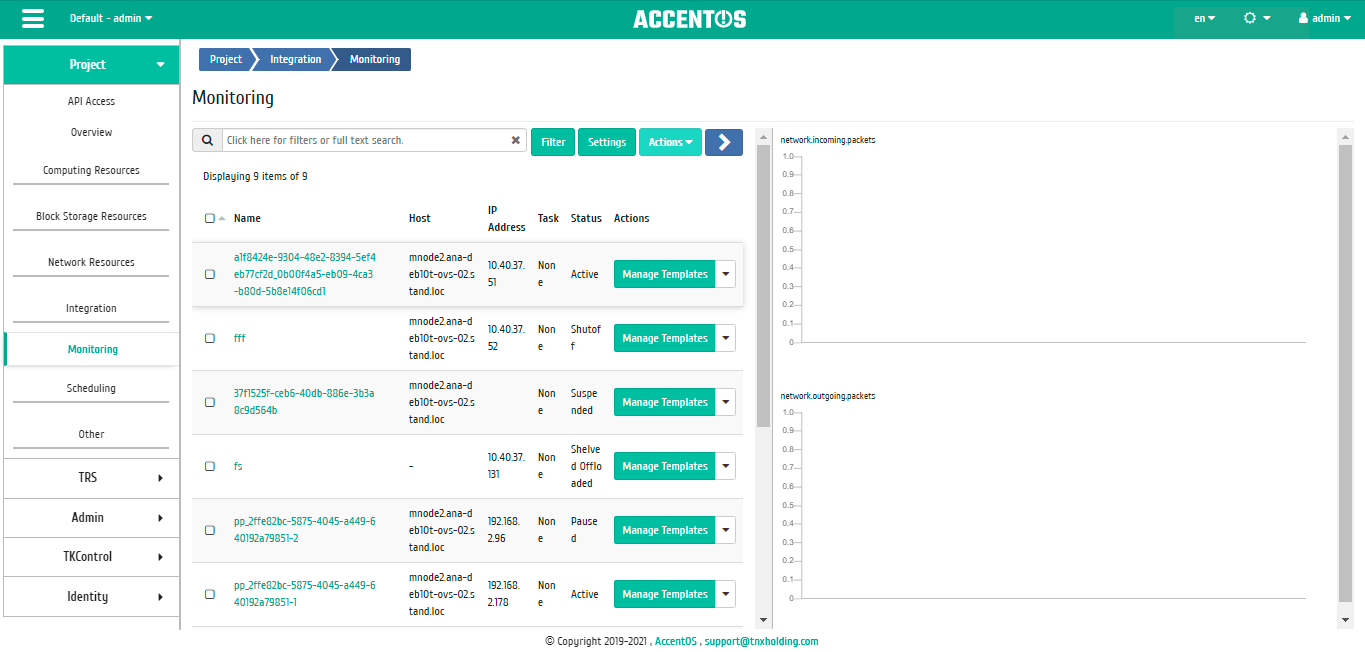
Task: Clear the search field with the X icon
Action: coord(516,141)
